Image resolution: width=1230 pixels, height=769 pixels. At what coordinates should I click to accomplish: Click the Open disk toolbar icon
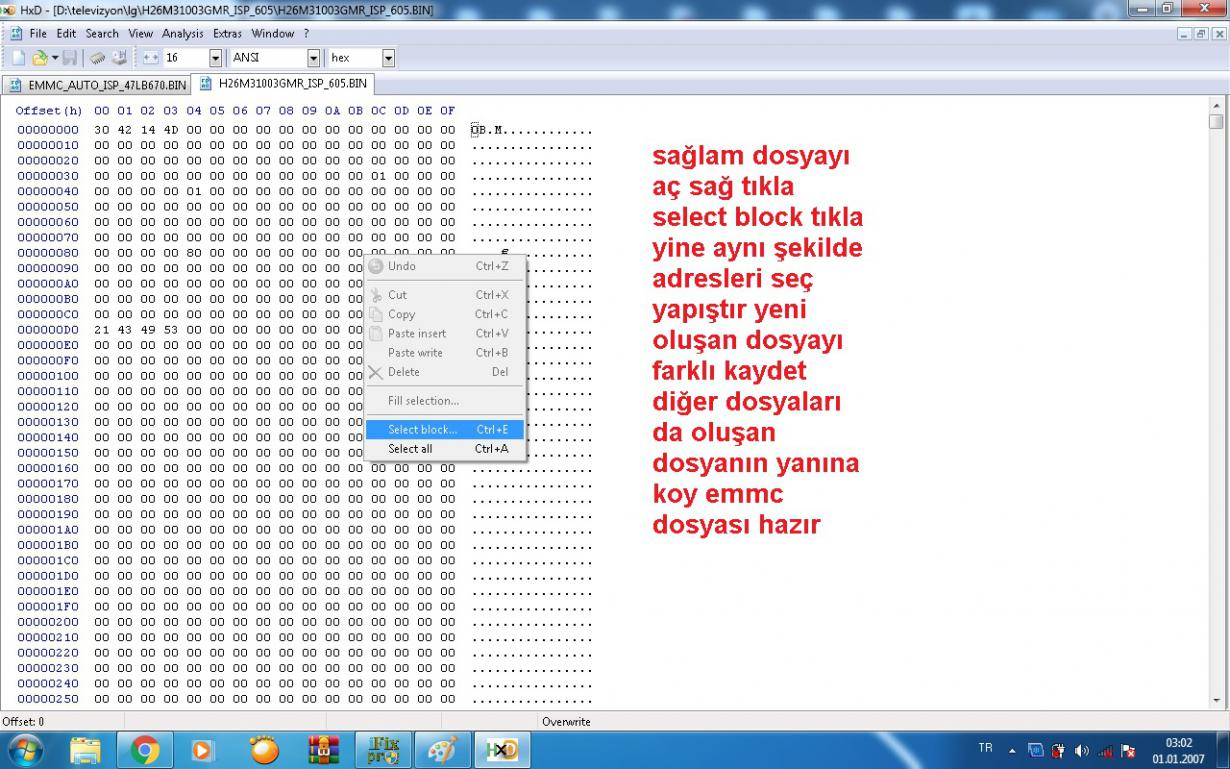(120, 58)
